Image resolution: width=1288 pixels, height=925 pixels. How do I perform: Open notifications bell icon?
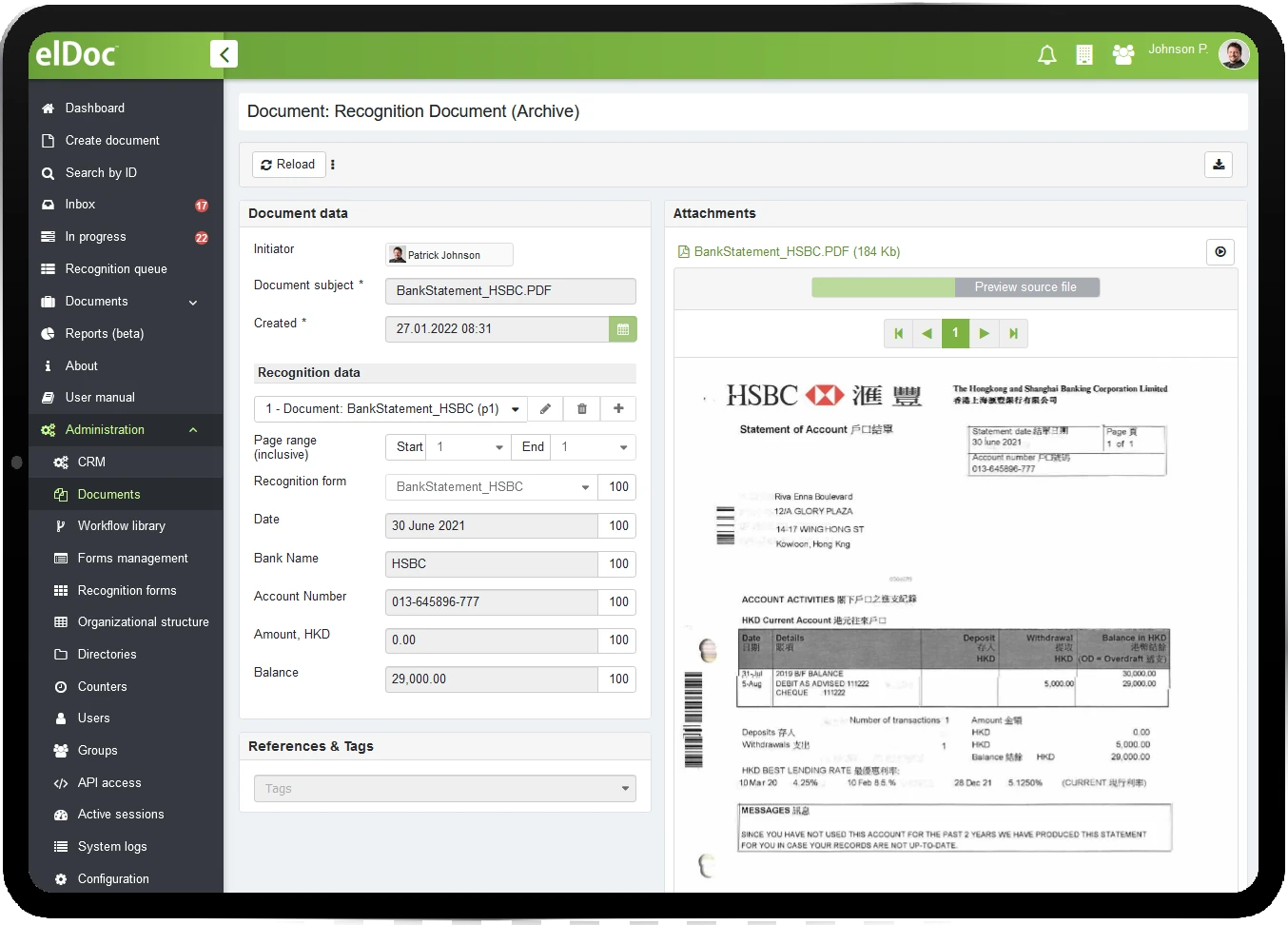(1046, 55)
